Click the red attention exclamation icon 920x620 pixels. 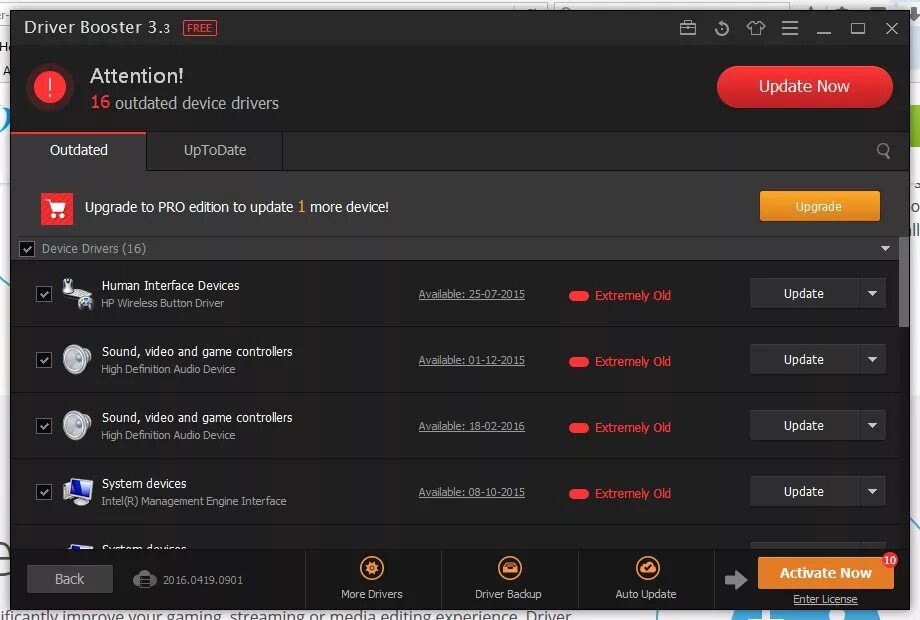pos(50,87)
